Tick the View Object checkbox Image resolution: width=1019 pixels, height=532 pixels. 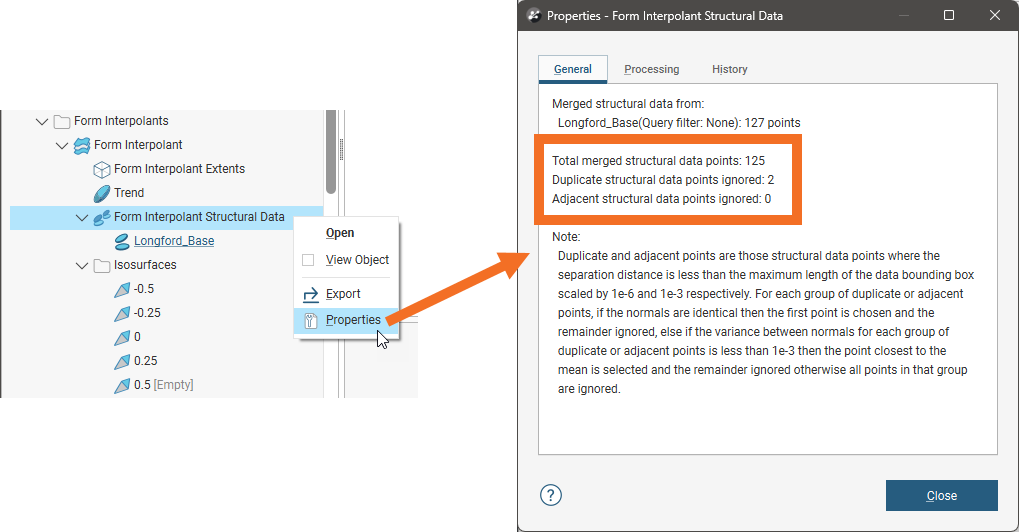pos(308,260)
